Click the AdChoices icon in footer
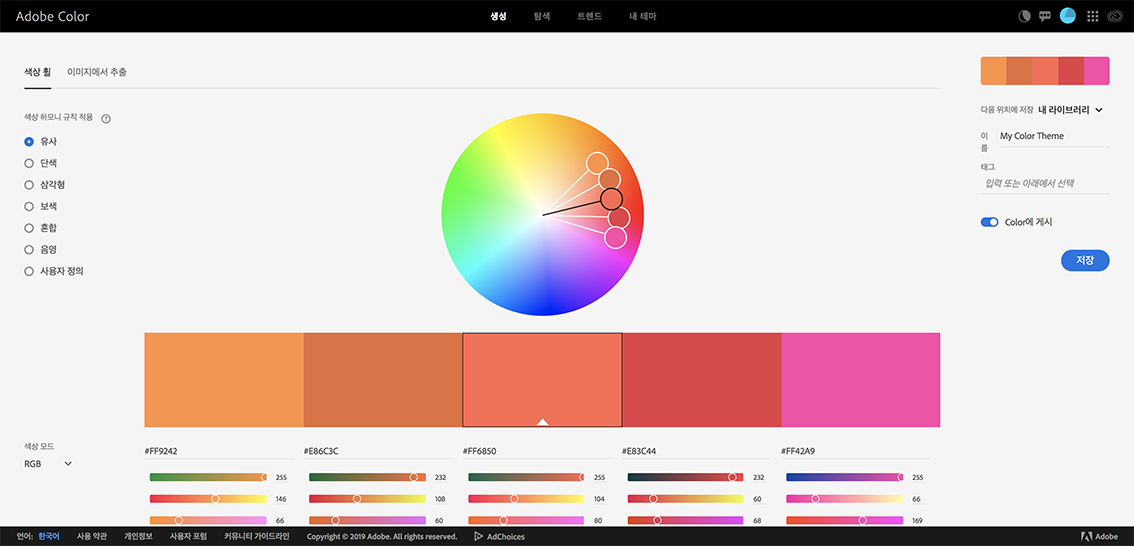 (479, 537)
